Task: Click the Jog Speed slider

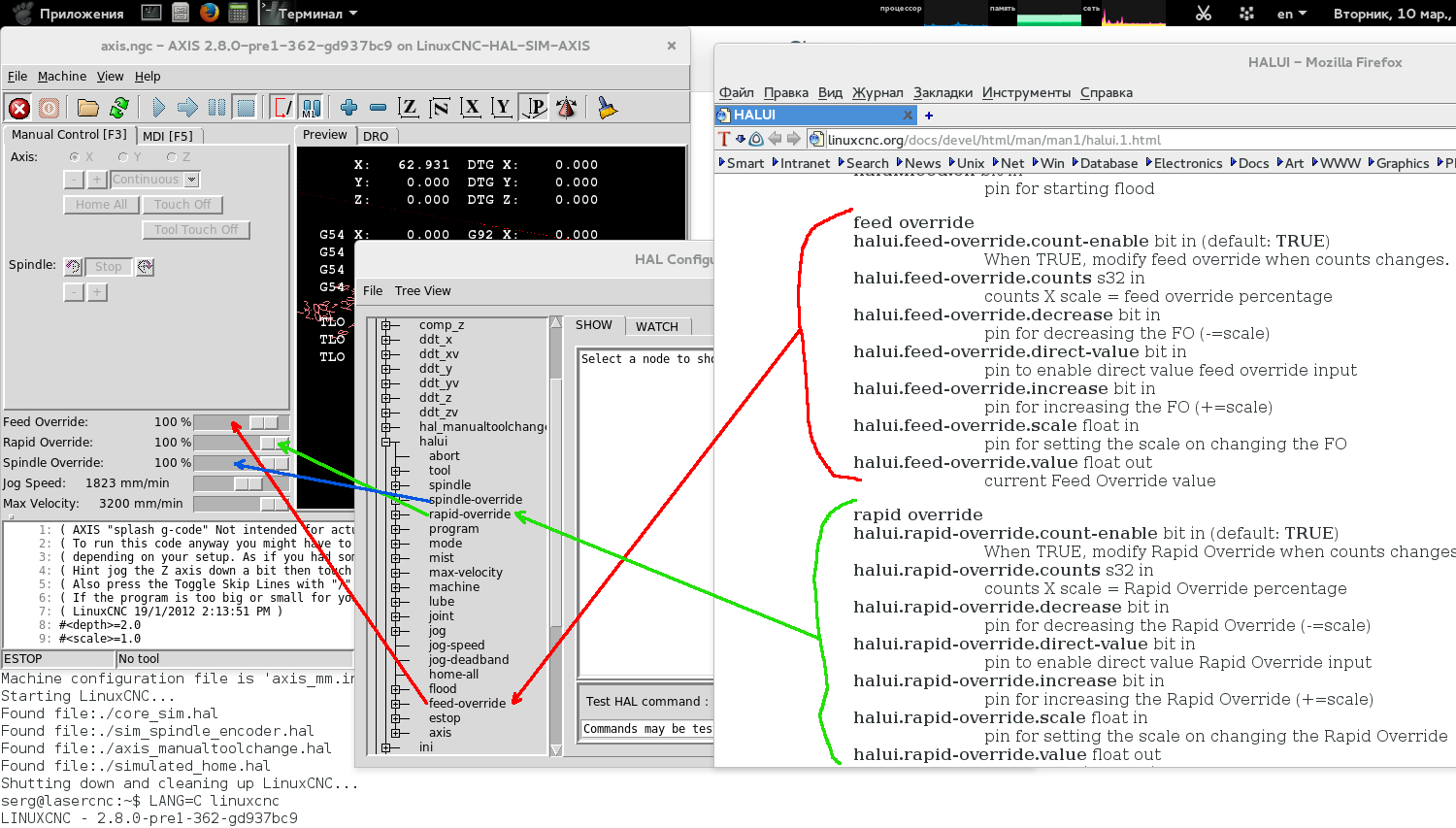Action: coord(242,483)
